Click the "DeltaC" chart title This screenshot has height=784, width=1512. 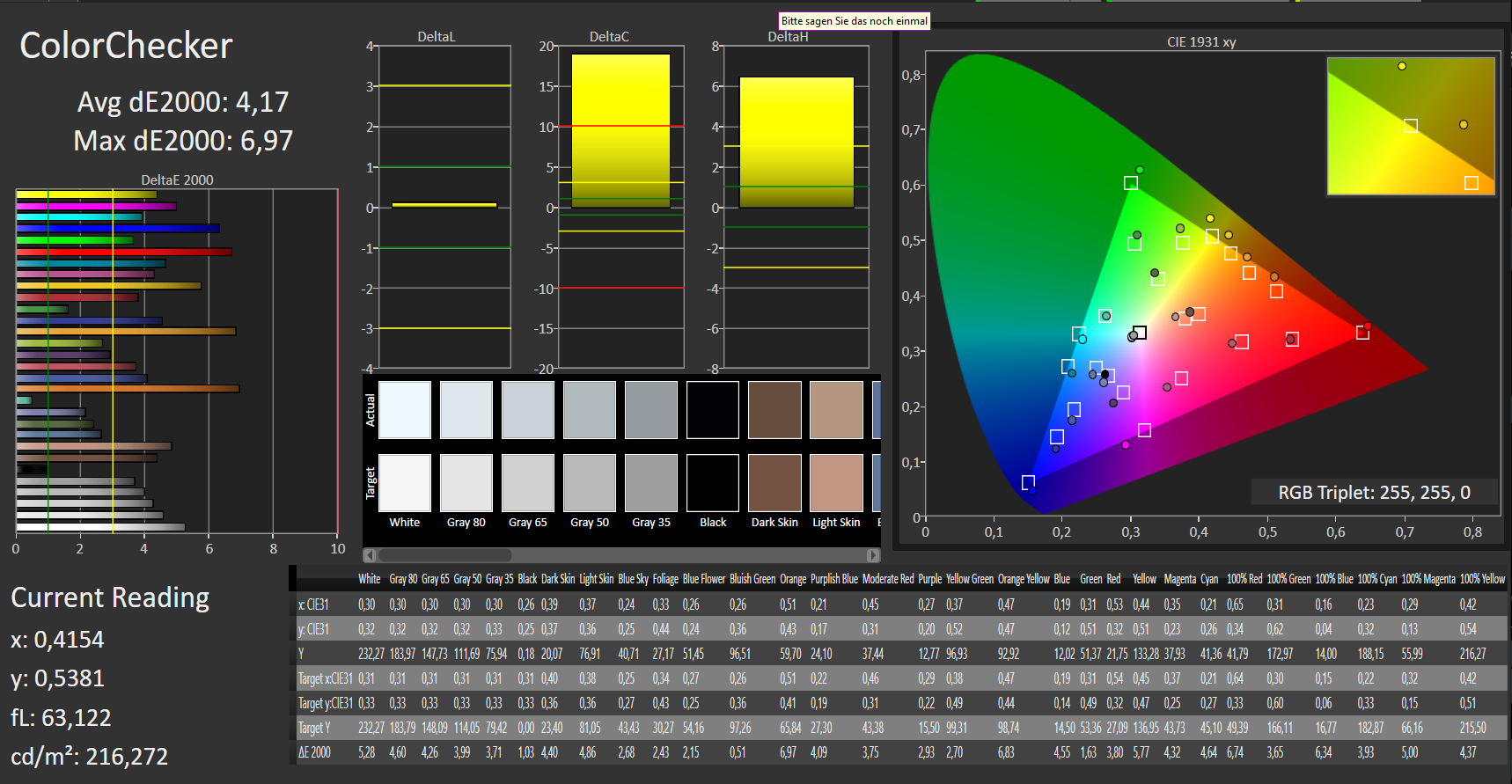pos(609,37)
